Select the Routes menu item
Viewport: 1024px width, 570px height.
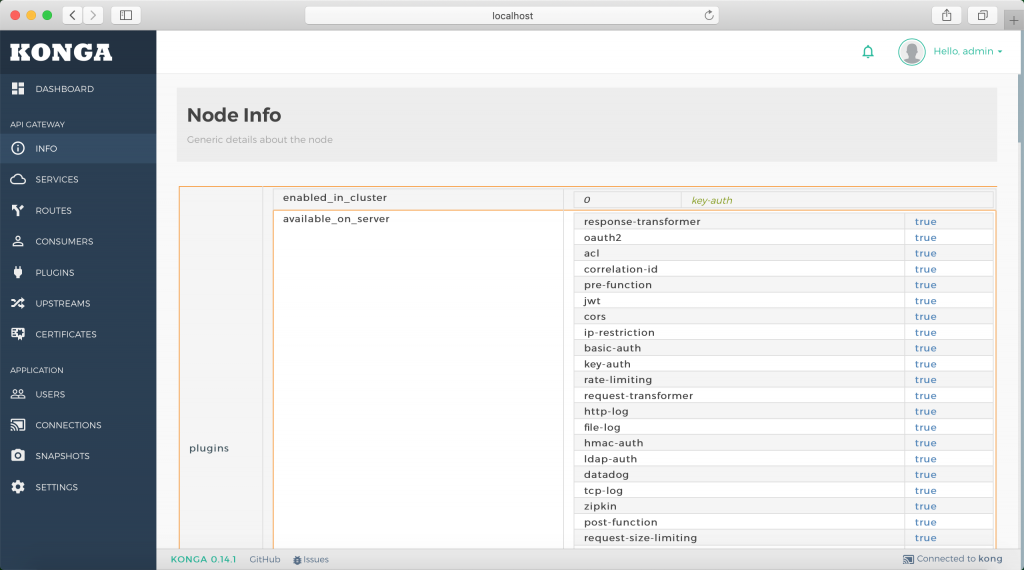click(78, 210)
